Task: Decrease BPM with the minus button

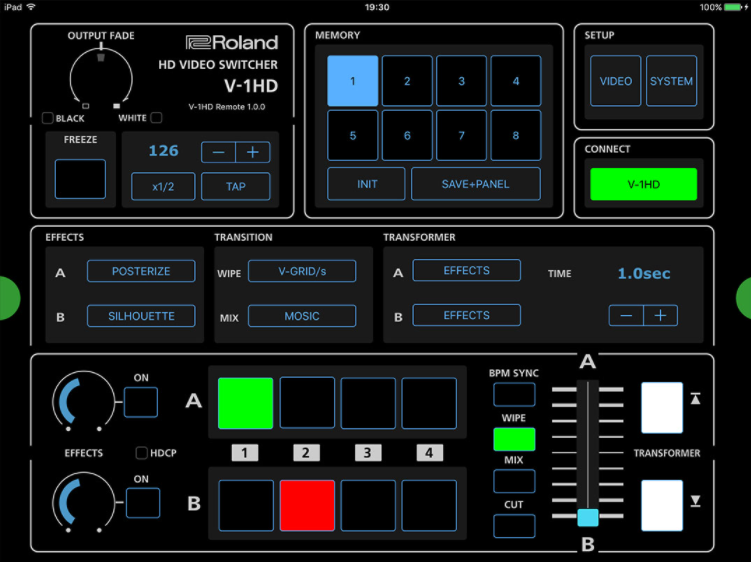Action: click(218, 152)
